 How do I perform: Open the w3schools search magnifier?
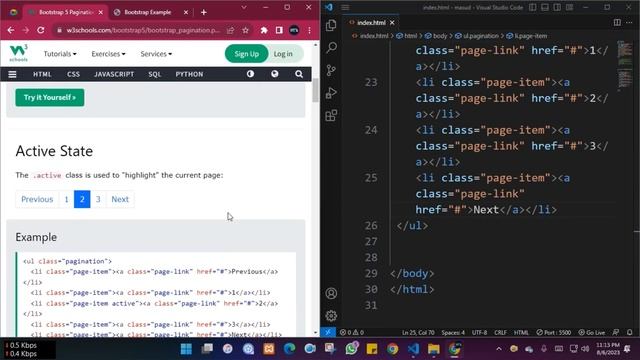click(x=299, y=74)
